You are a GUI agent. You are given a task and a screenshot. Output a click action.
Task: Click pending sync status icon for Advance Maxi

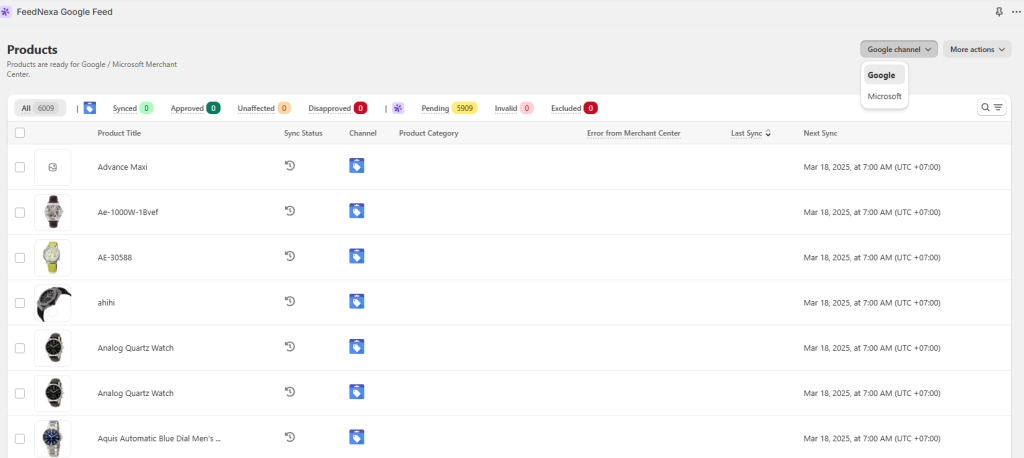click(290, 165)
